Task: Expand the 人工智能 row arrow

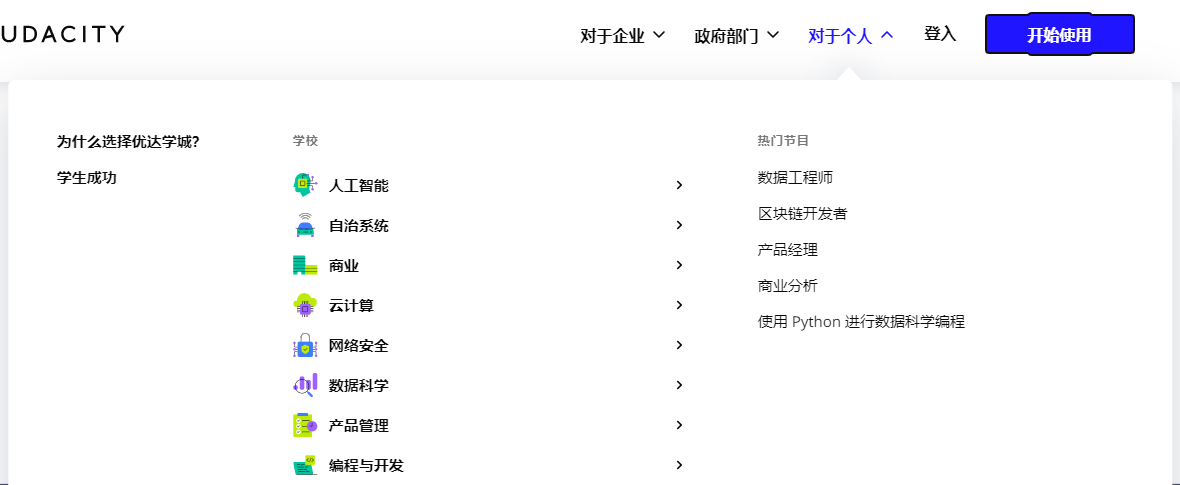Action: pos(679,185)
